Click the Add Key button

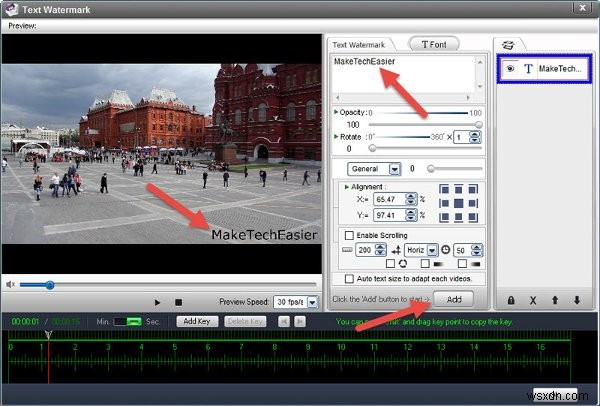click(197, 321)
